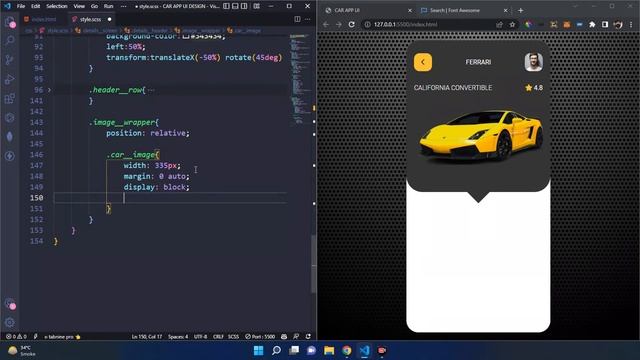Open Accounts icon in activity bar

pyautogui.click(x=10, y=303)
